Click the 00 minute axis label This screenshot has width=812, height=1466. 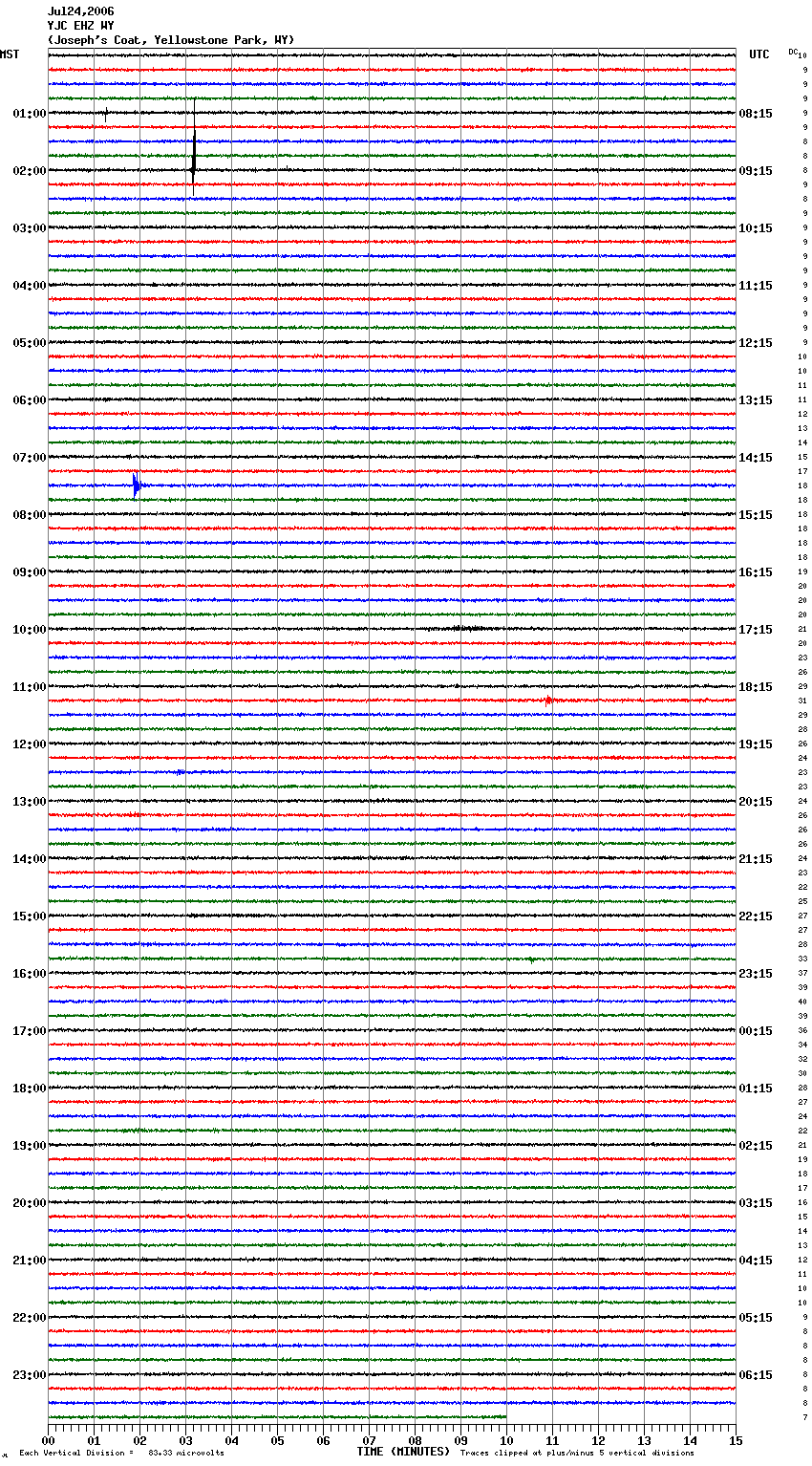[x=48, y=1441]
